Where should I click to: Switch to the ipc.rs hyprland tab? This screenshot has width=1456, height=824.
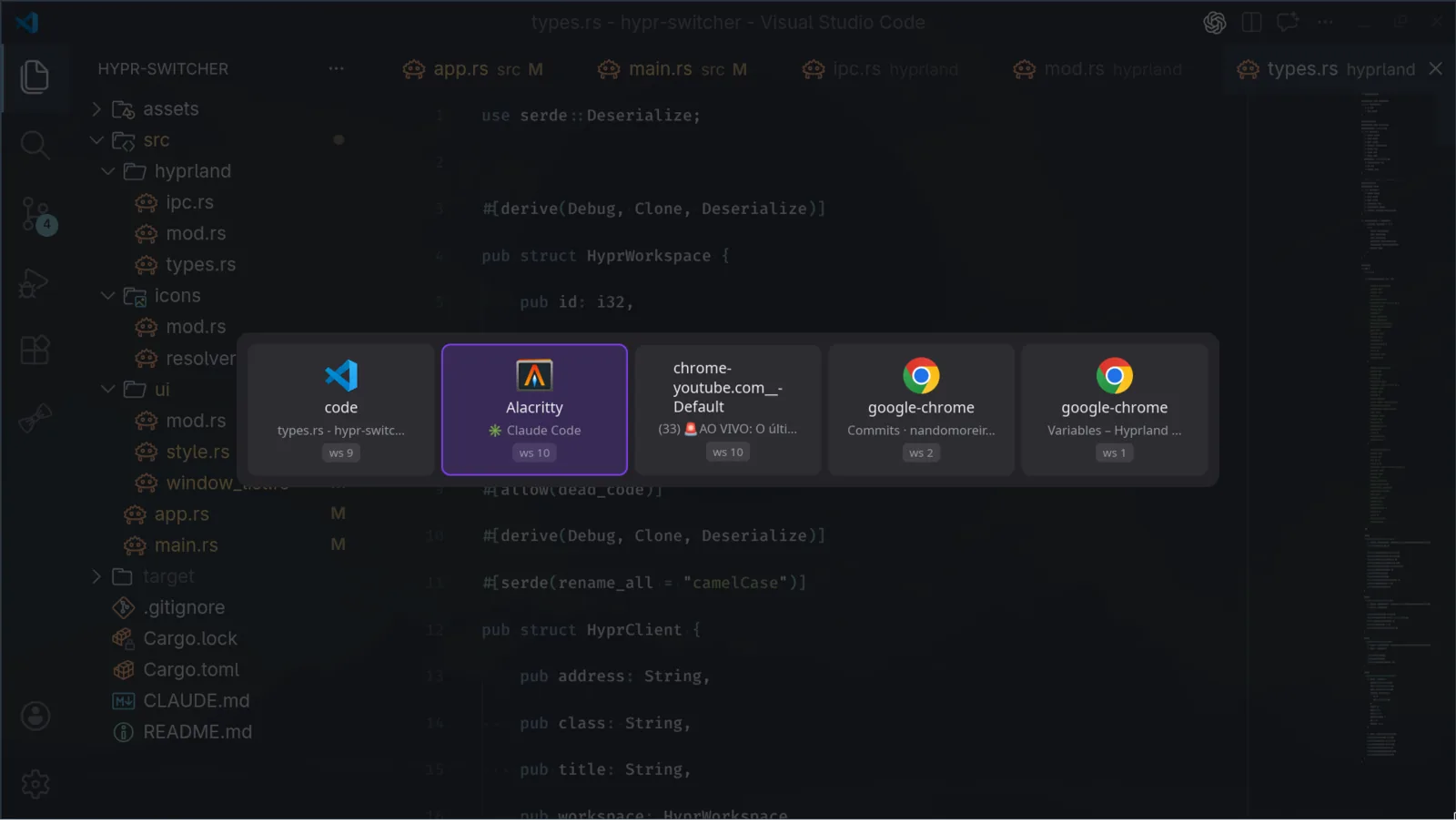pyautogui.click(x=880, y=69)
